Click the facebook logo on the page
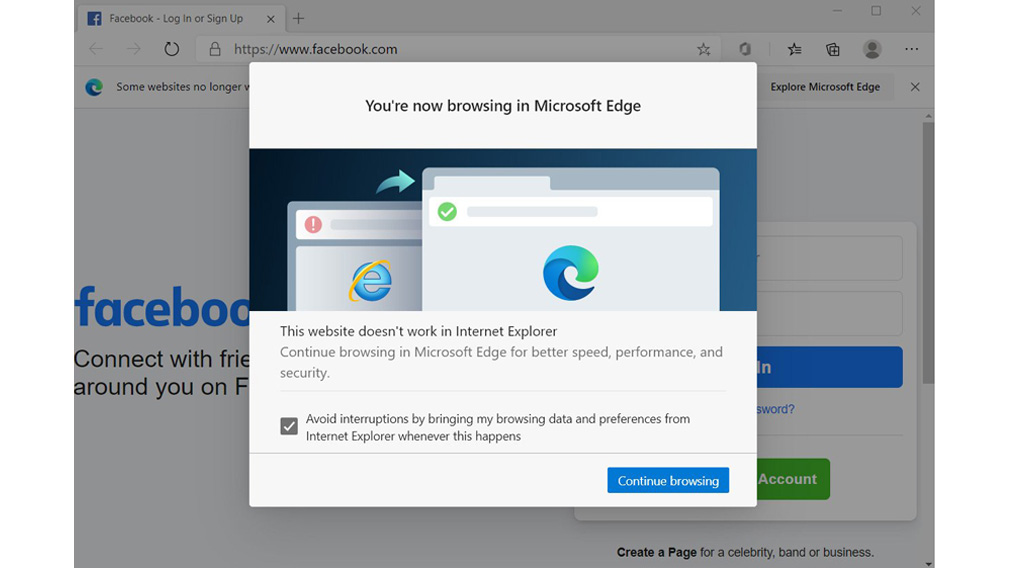The height and width of the screenshot is (568, 1009). click(162, 306)
